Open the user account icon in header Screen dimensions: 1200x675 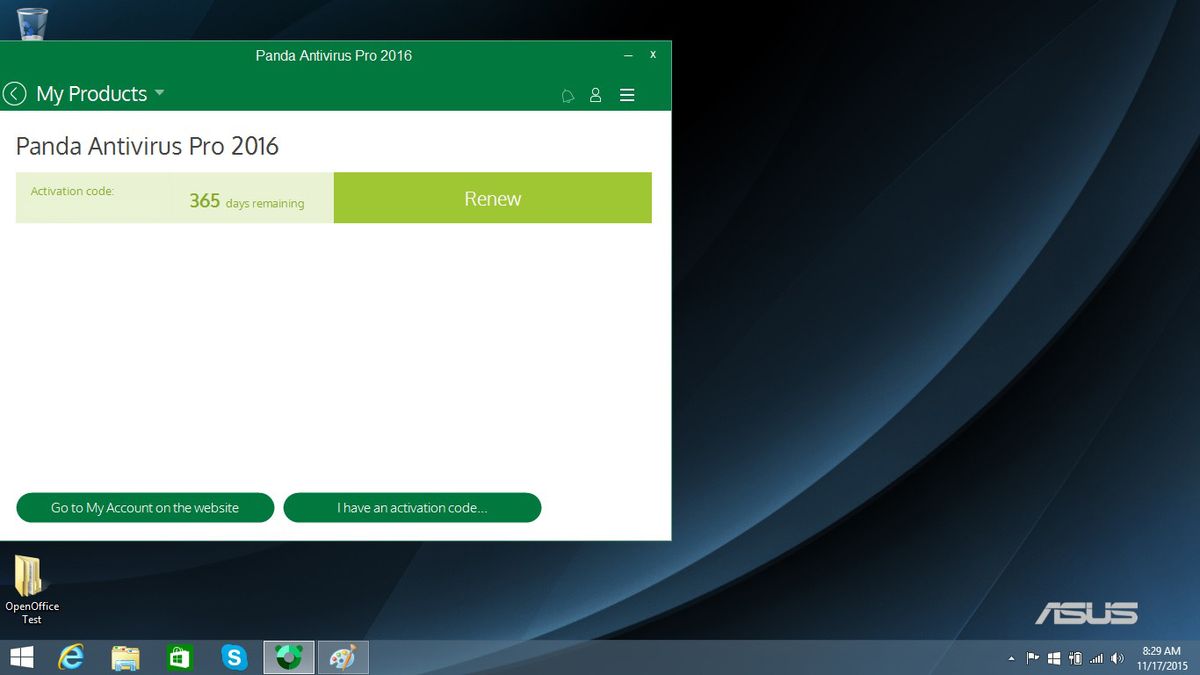(x=596, y=95)
